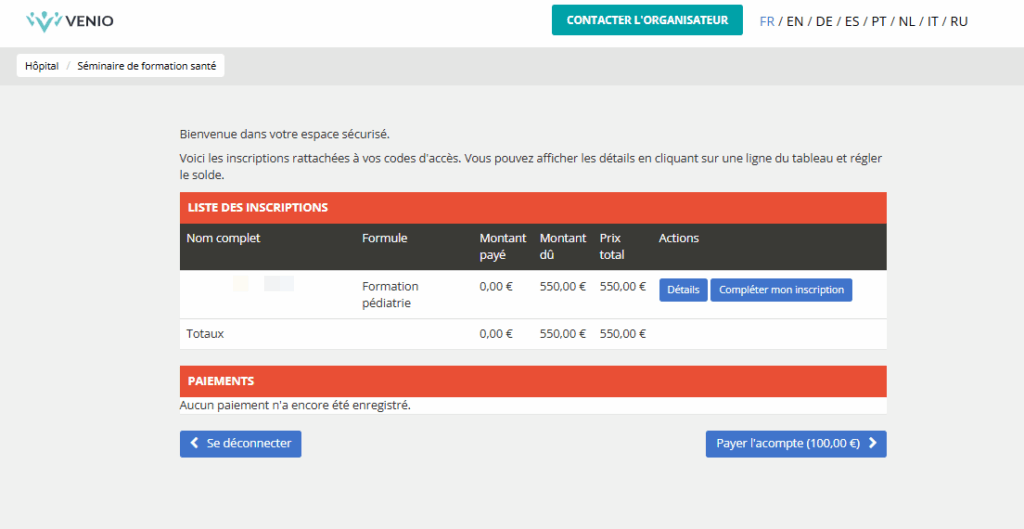Viewport: 1024px width, 529px height.
Task: Log out with Se déconnecter
Action: [240, 444]
